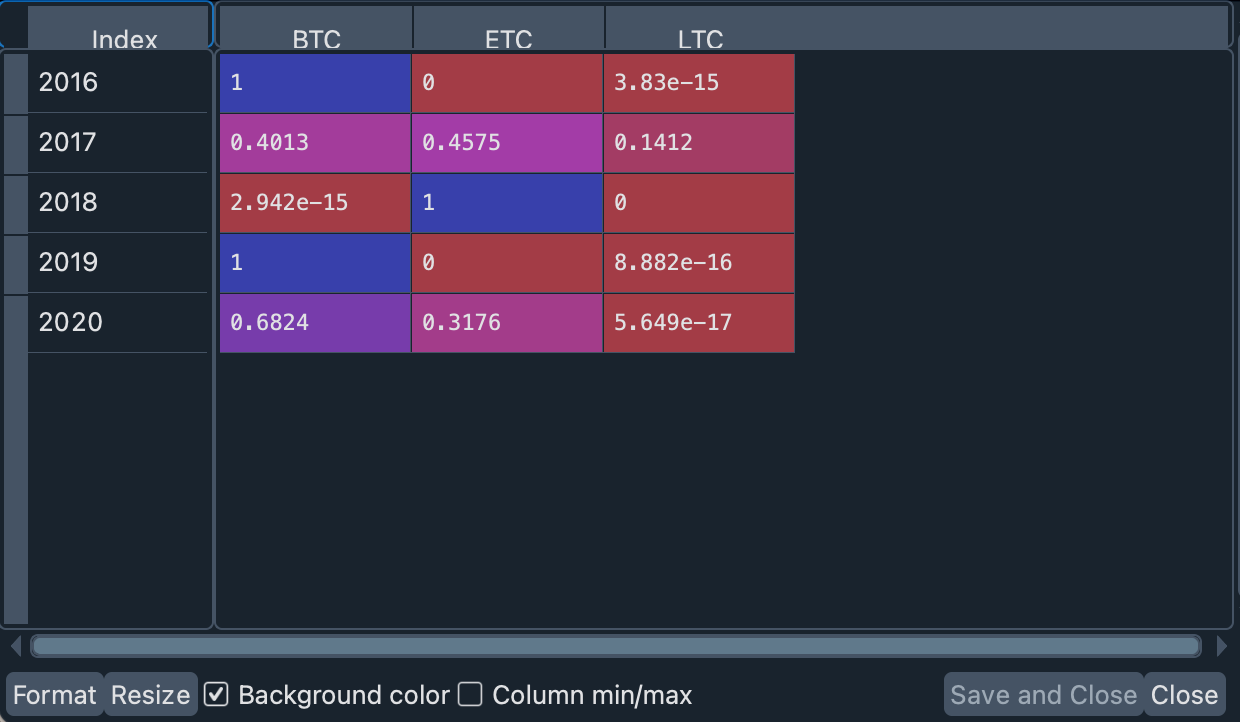Select the cell containing 0.1412
Screen dimensions: 1240x722
pos(699,143)
